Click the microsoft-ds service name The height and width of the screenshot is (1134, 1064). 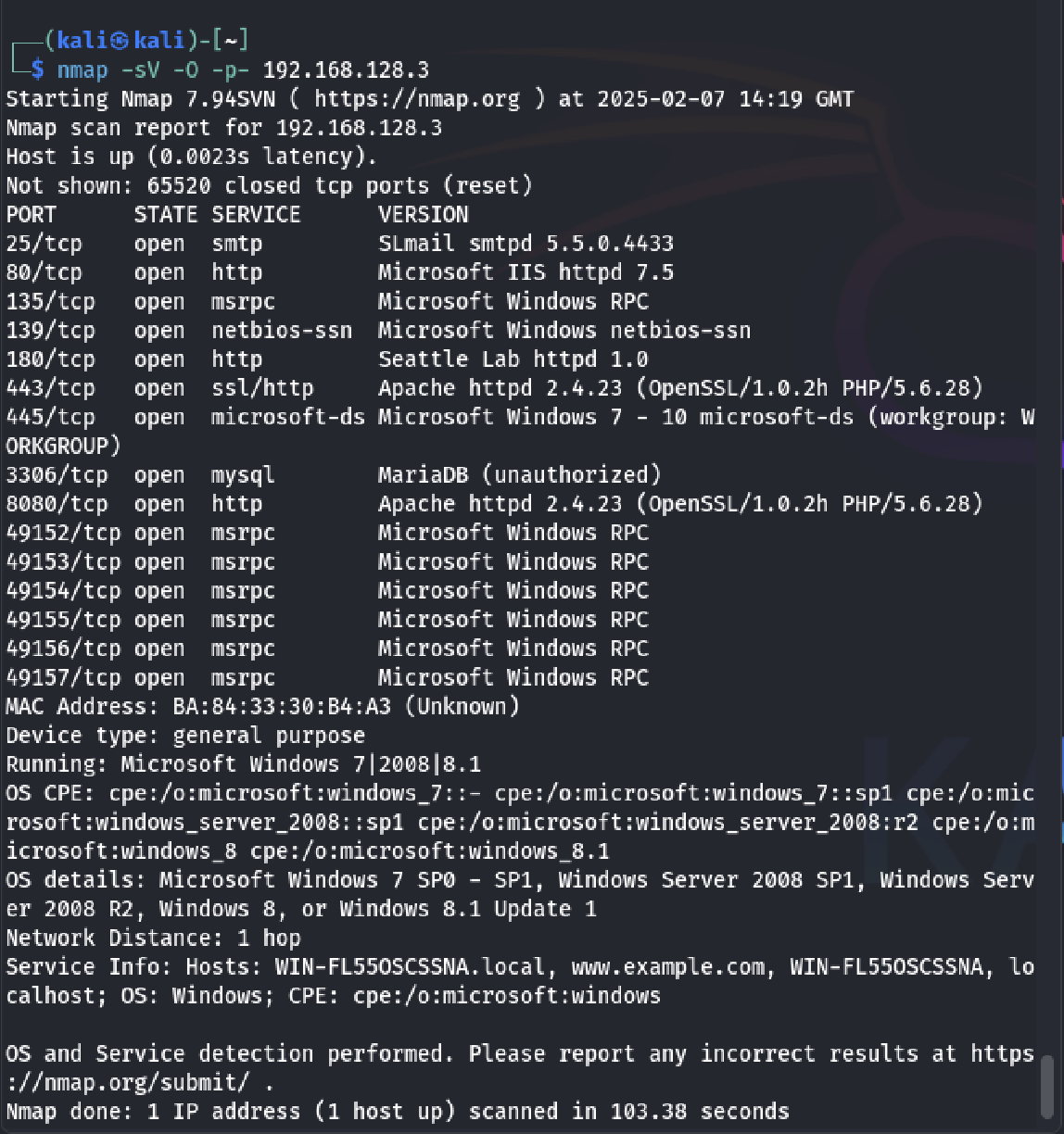tap(287, 417)
